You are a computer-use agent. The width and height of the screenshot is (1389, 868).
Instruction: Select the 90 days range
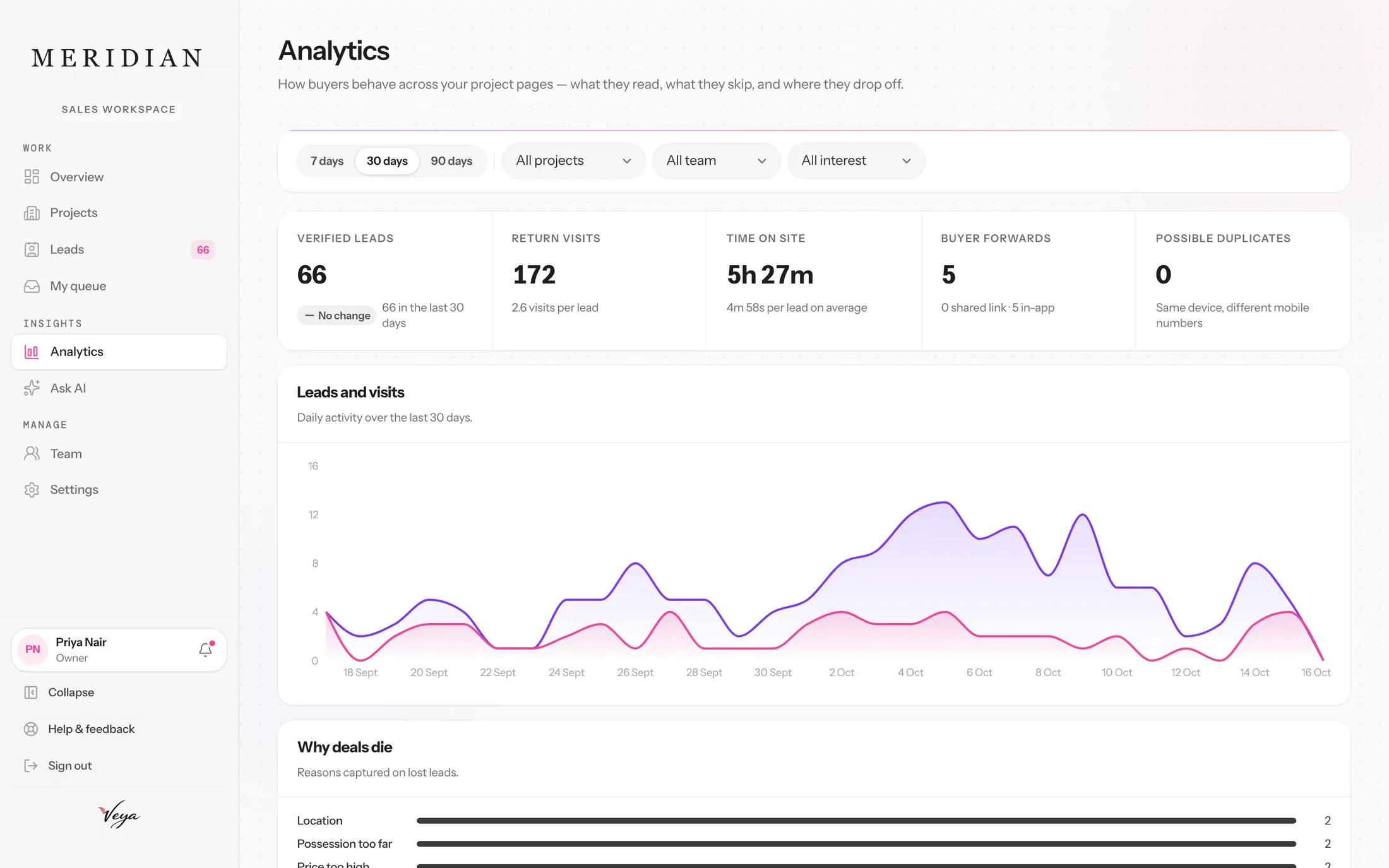coord(451,161)
